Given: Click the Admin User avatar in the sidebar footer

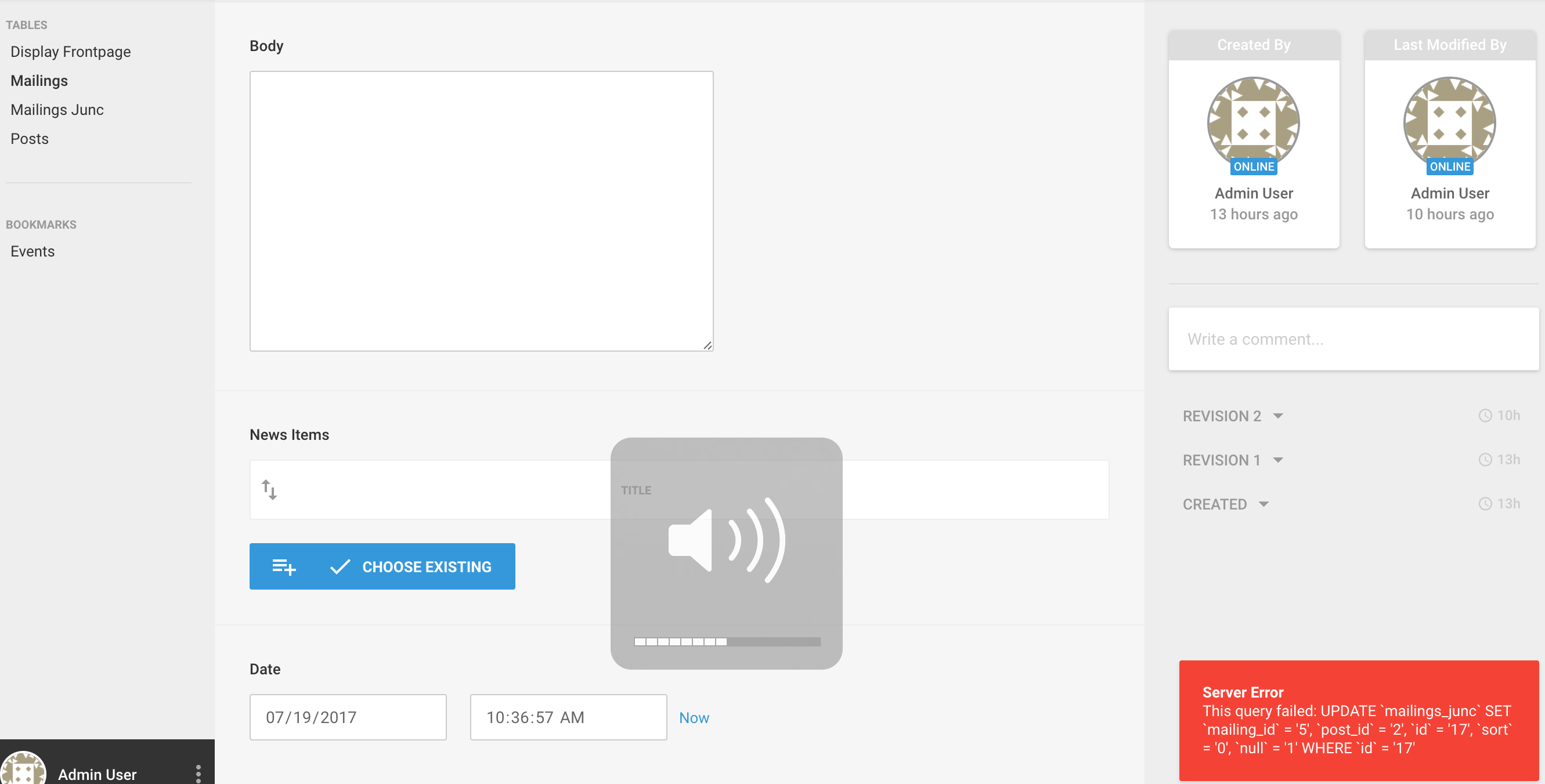Looking at the screenshot, I should click(23, 768).
